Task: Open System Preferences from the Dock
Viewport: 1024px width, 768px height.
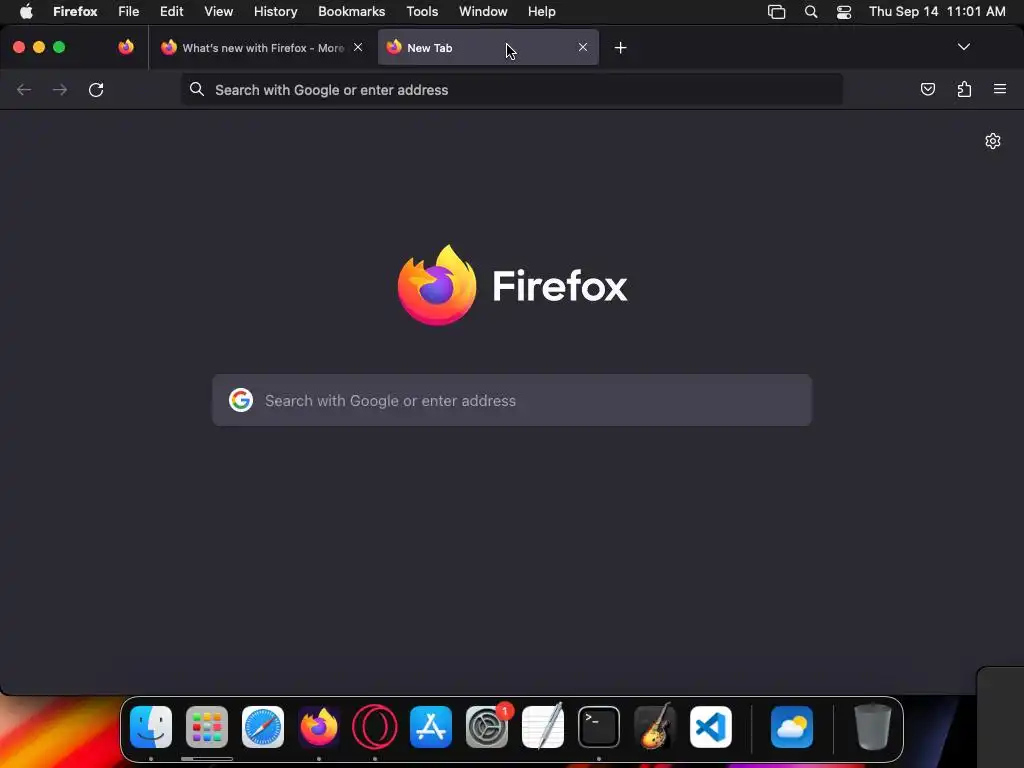Action: [x=487, y=727]
